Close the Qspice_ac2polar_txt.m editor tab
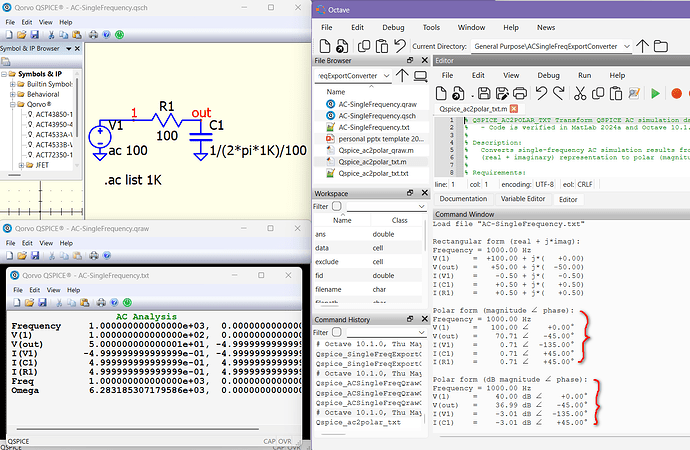Image resolution: width=690 pixels, height=450 pixels. click(514, 109)
